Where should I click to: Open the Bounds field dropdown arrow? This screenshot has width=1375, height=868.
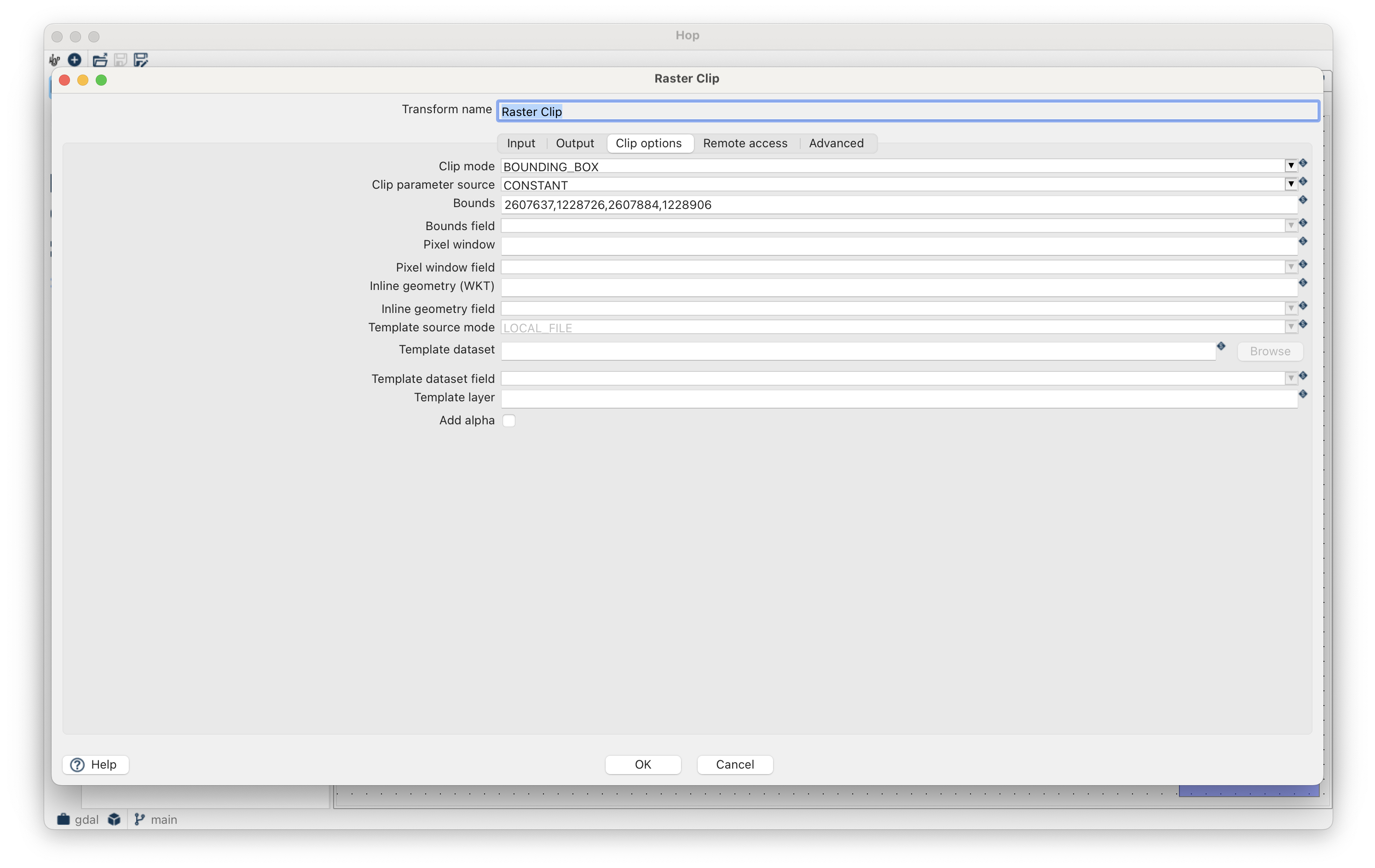click(x=1290, y=226)
